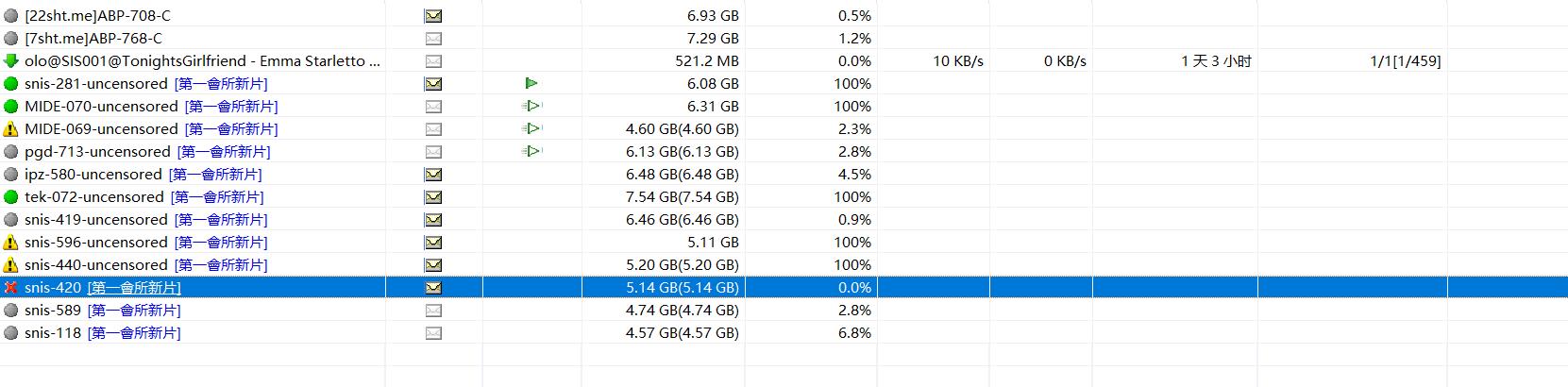Click the yellow warning icon for snis-440-uncensored
Screen dimensions: 1568x387
click(11, 265)
